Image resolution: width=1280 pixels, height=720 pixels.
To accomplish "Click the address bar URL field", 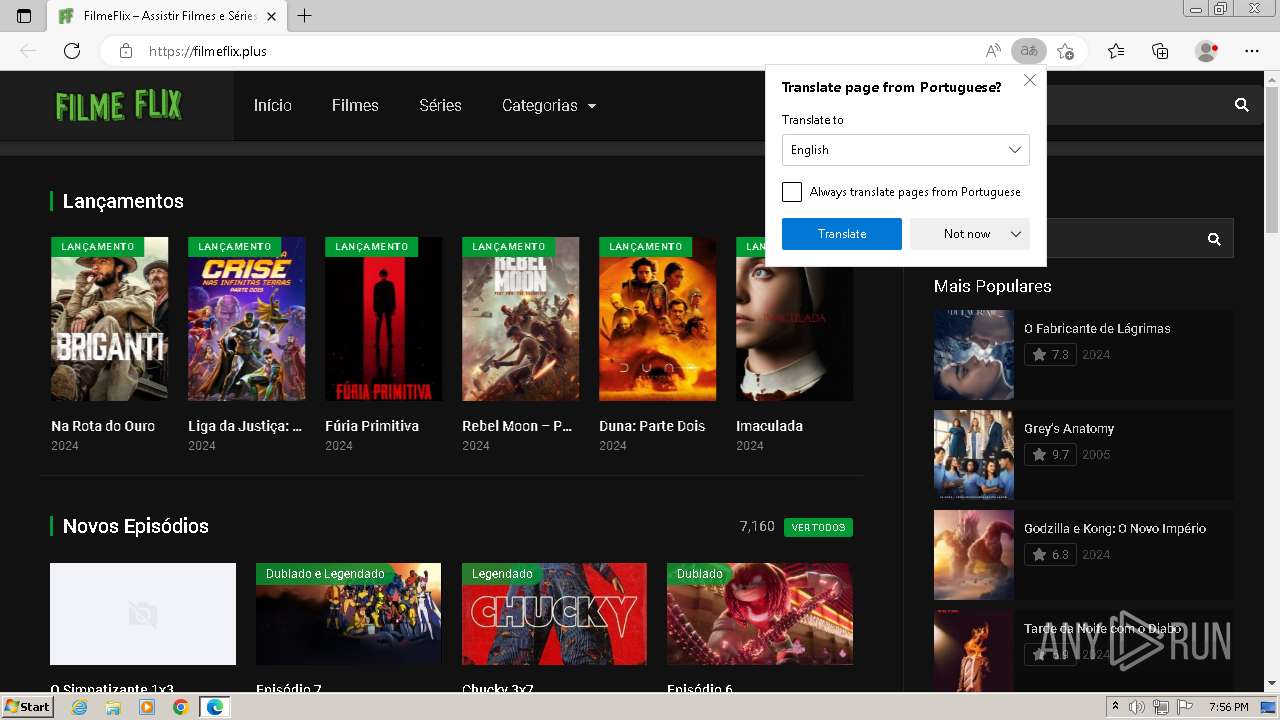I will coord(560,51).
